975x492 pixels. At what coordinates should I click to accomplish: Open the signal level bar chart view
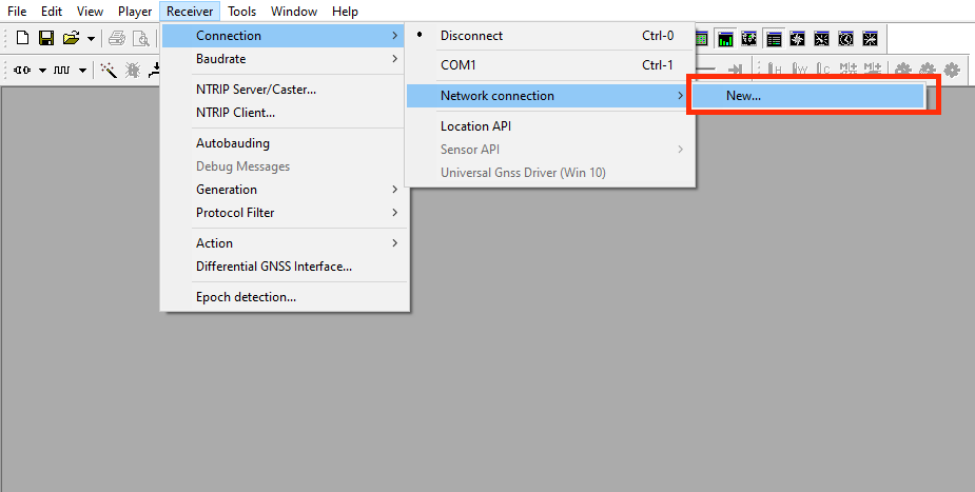pos(725,39)
